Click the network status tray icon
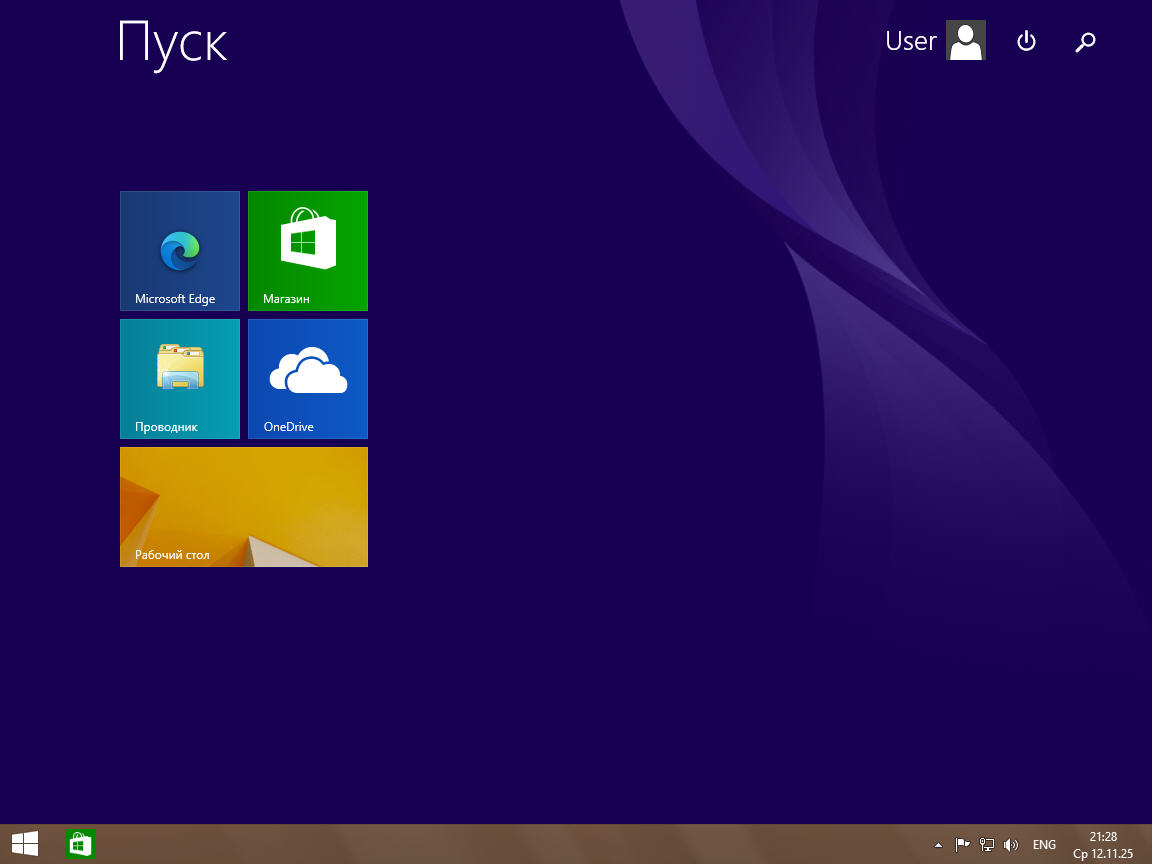The width and height of the screenshot is (1152, 864). pos(986,845)
